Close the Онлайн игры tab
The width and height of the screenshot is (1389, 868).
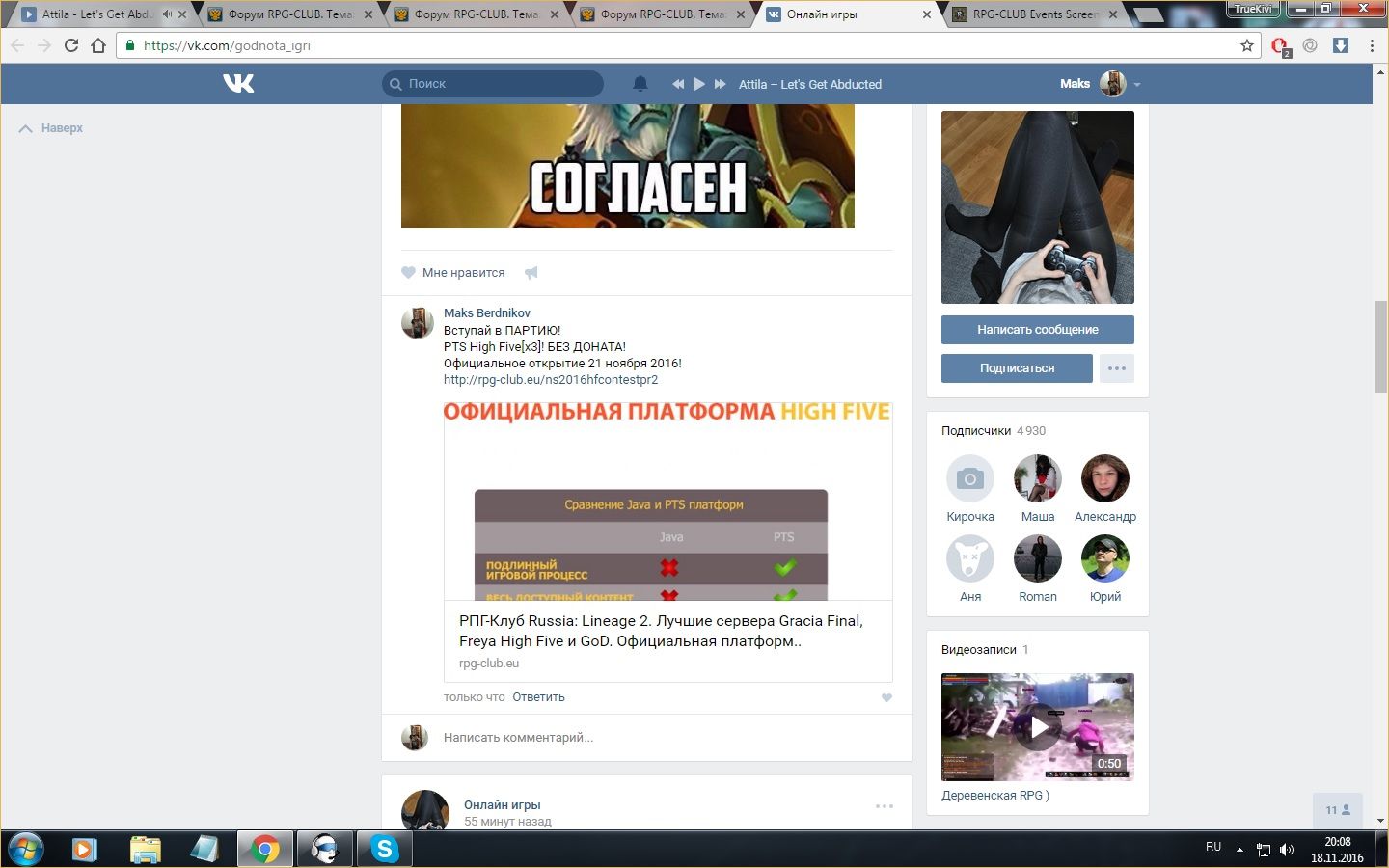coord(927,14)
